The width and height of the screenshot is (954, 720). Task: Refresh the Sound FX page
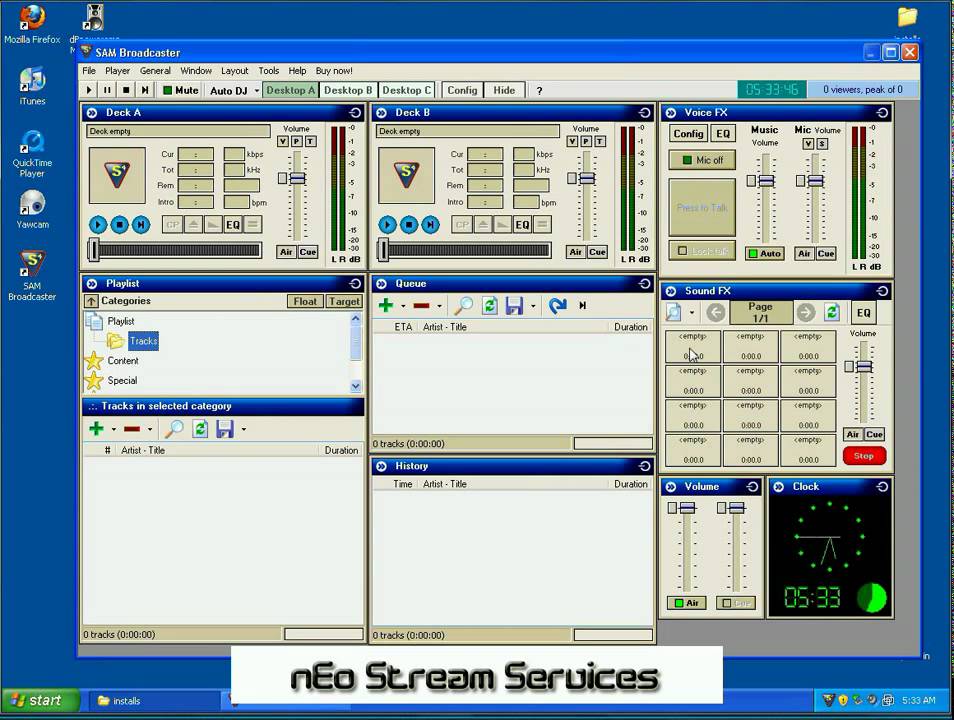click(x=832, y=313)
